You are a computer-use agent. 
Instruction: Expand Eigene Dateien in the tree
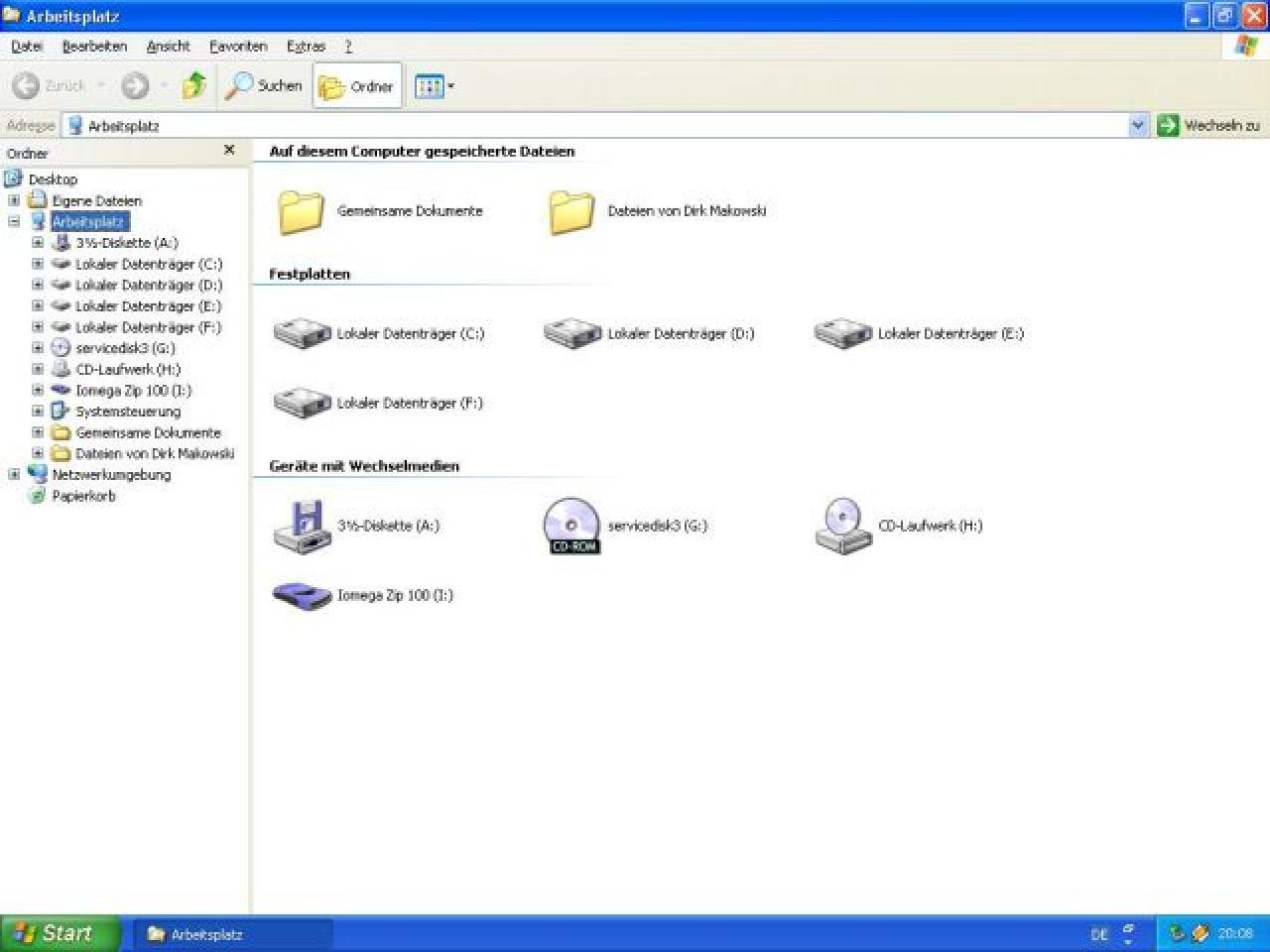point(14,200)
